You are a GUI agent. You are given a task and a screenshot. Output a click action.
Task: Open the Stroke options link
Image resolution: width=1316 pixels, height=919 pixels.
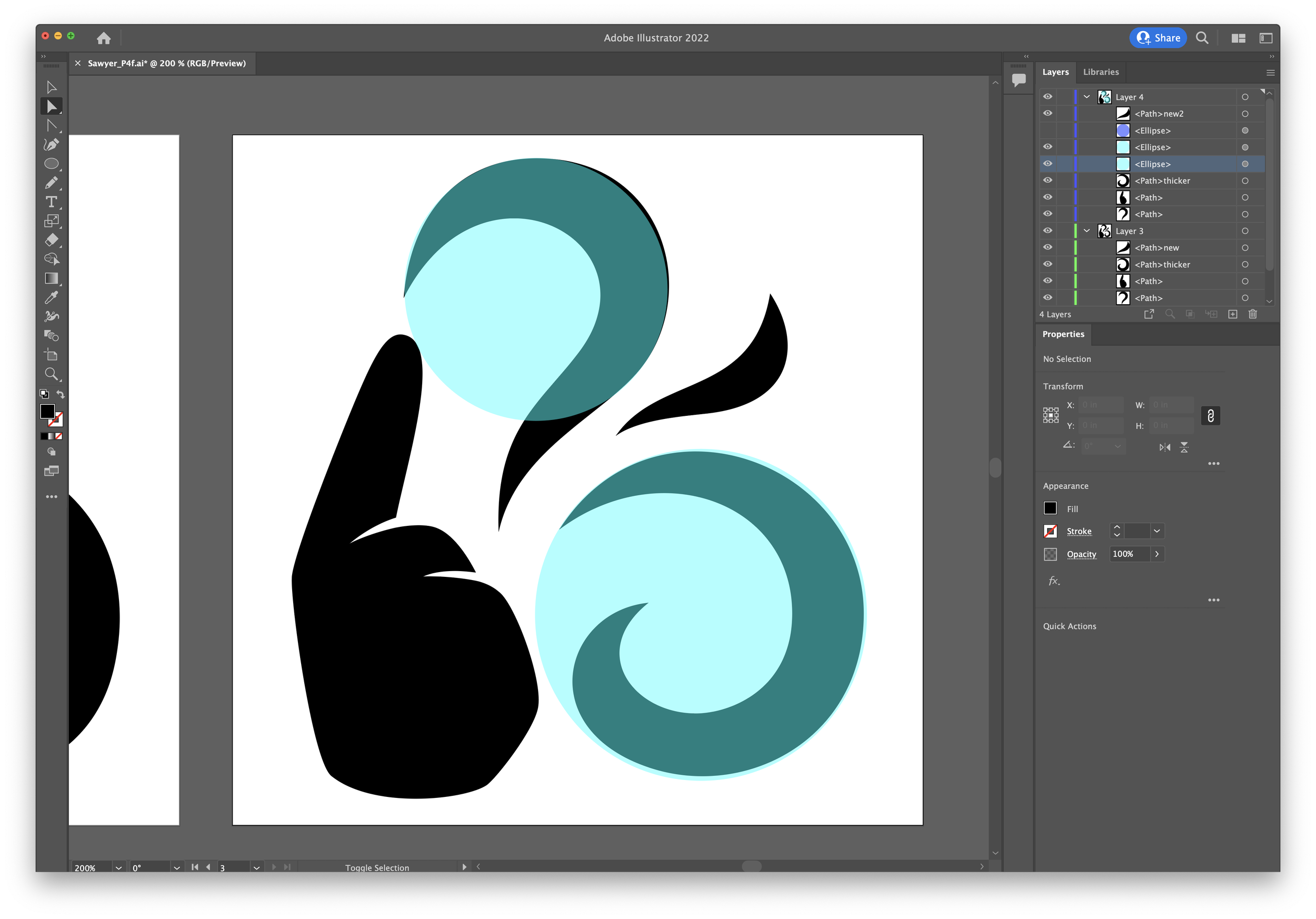[x=1079, y=531]
